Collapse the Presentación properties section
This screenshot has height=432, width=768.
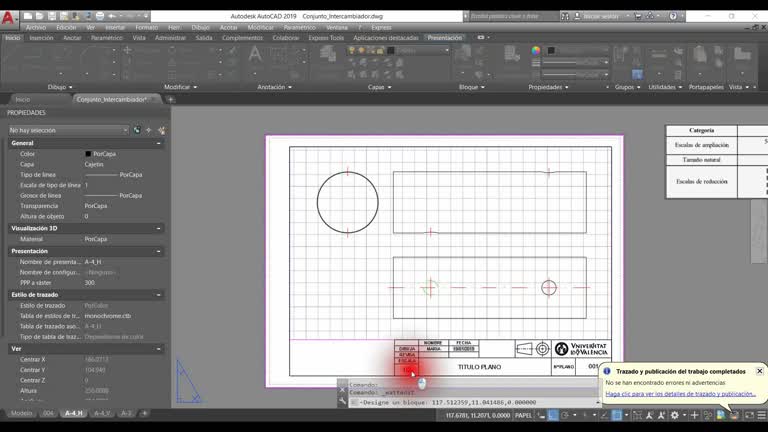click(x=158, y=251)
